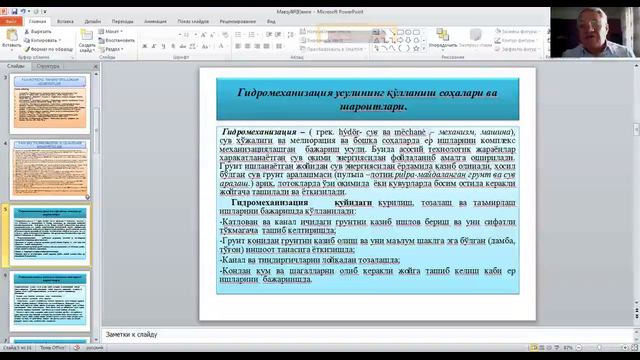Switch to Normal view status bar icon
The width and height of the screenshot is (640, 360).
point(534,348)
